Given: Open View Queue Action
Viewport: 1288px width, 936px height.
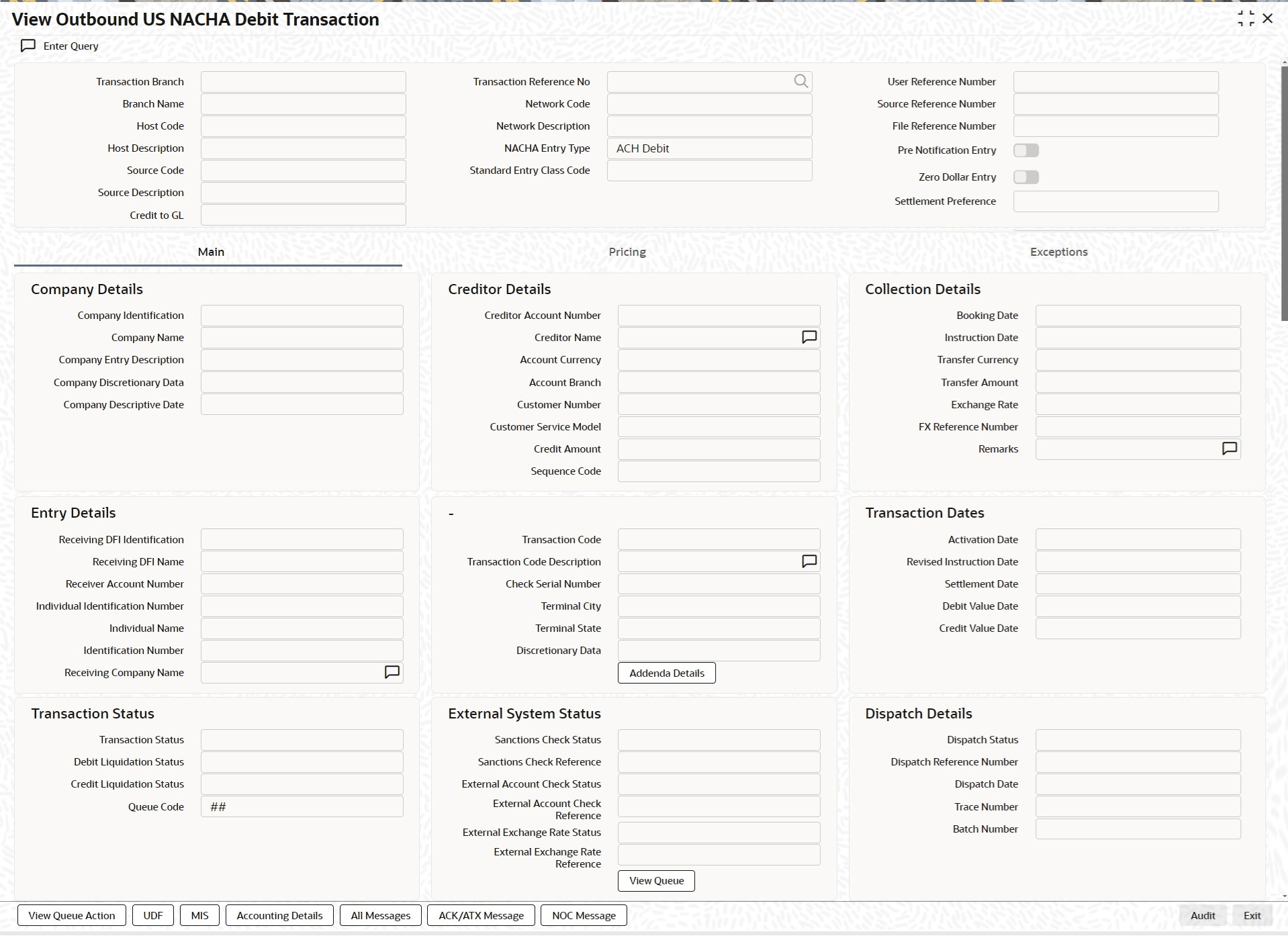Looking at the screenshot, I should click(72, 915).
